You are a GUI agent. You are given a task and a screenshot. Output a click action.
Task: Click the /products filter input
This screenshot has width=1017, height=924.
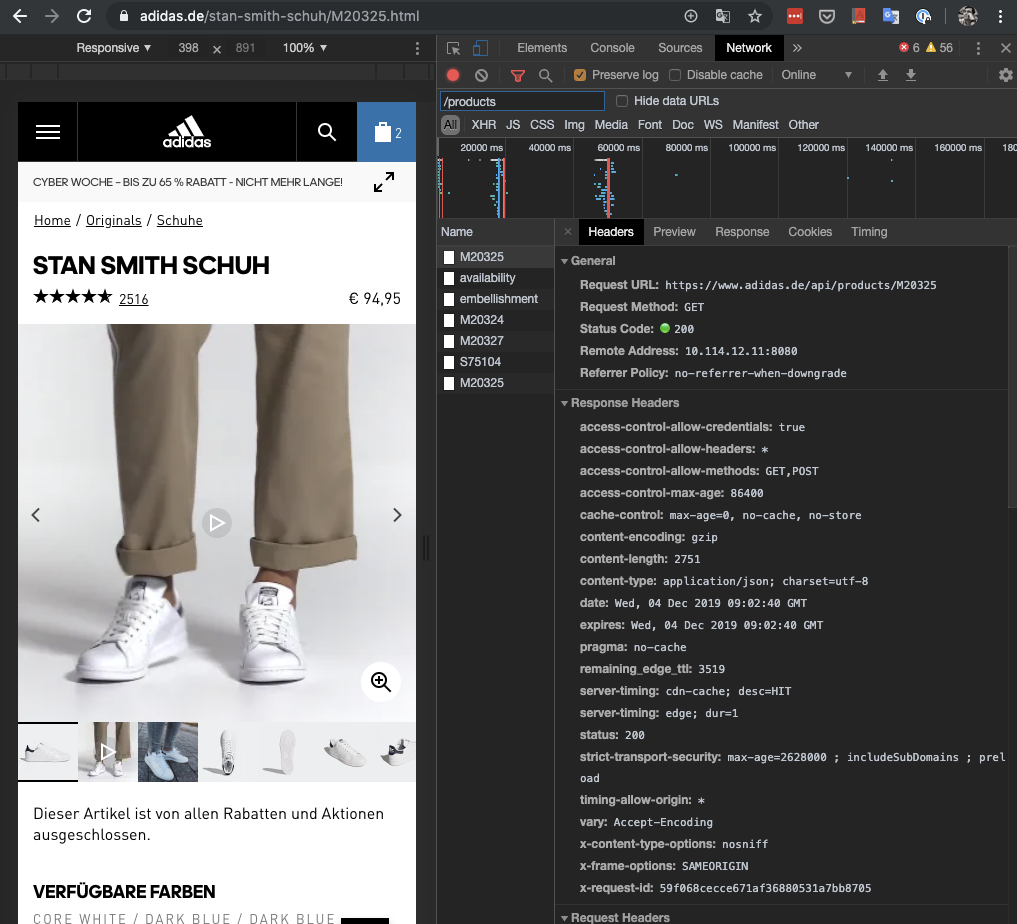(x=522, y=101)
